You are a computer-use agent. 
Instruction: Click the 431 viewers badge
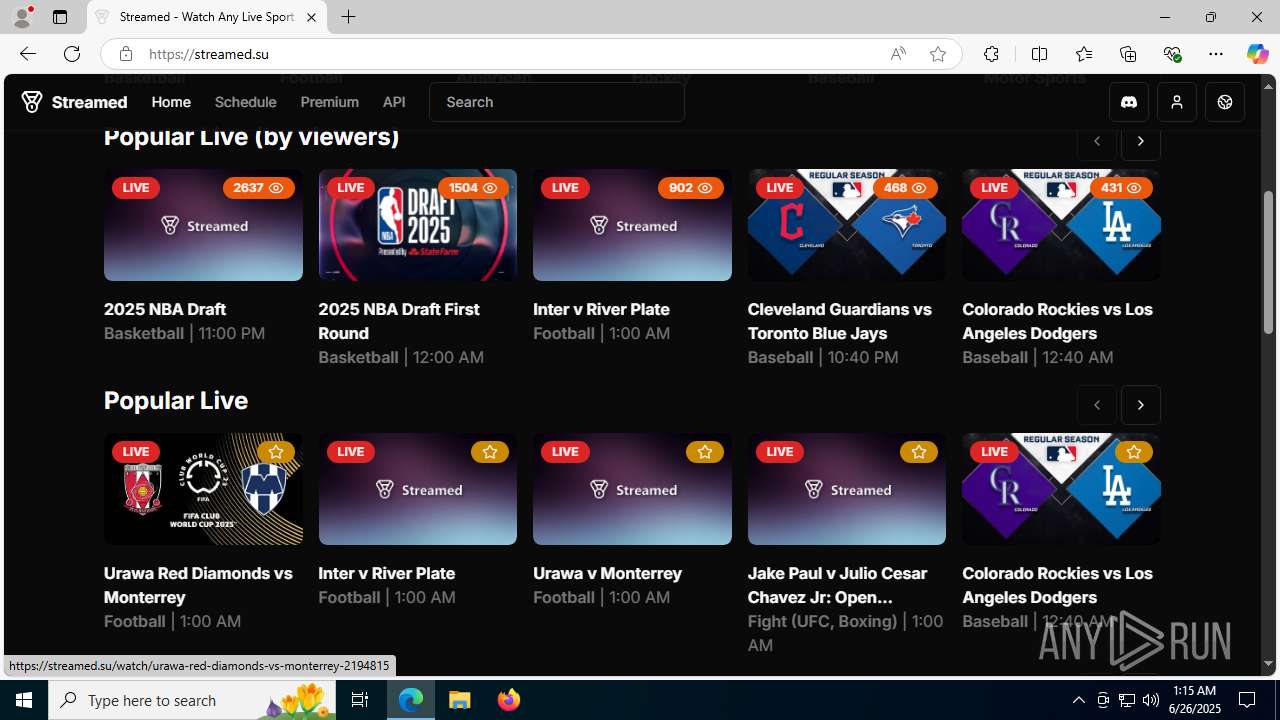pyautogui.click(x=1121, y=188)
